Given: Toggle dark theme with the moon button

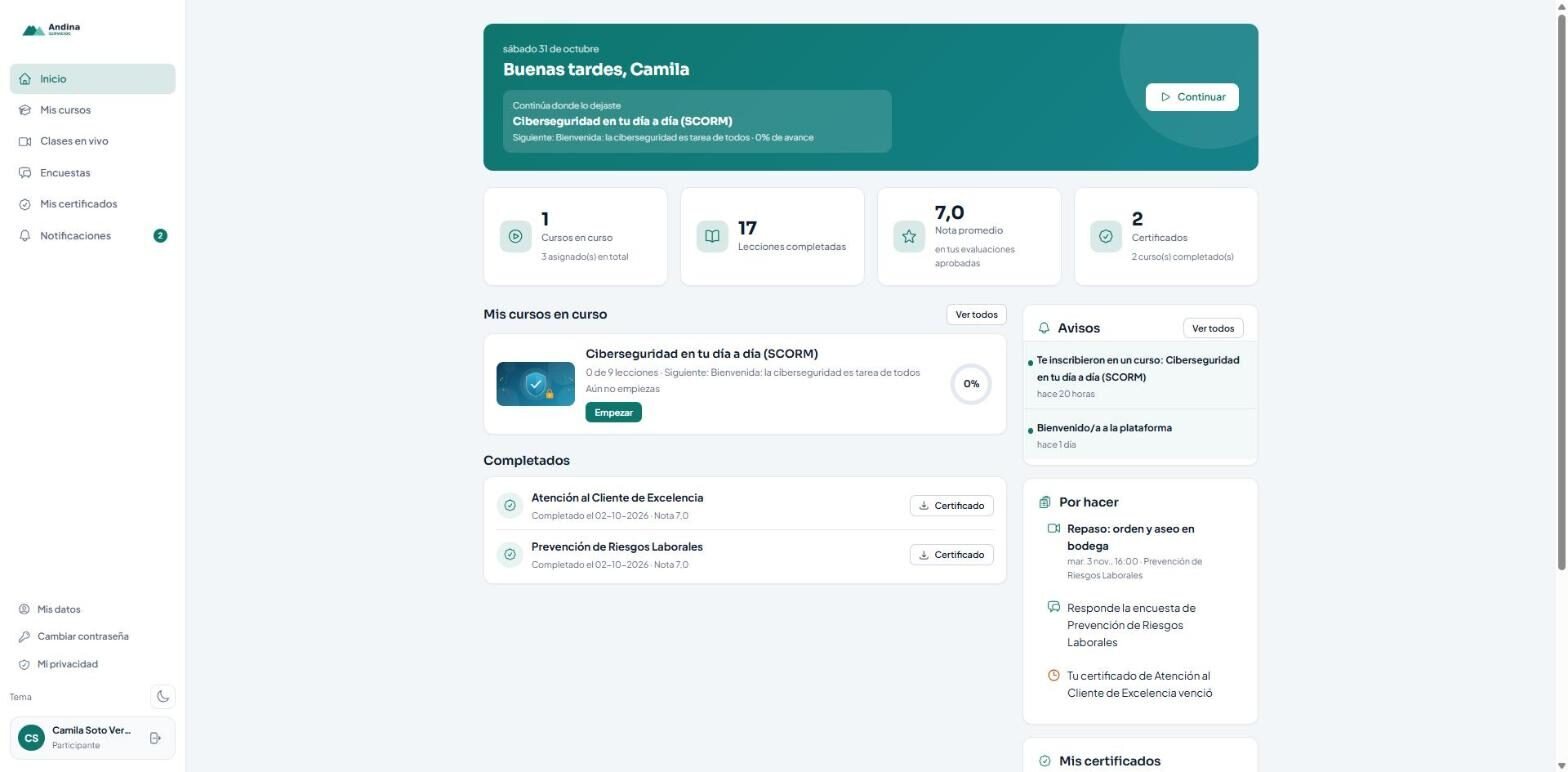Looking at the screenshot, I should (163, 697).
